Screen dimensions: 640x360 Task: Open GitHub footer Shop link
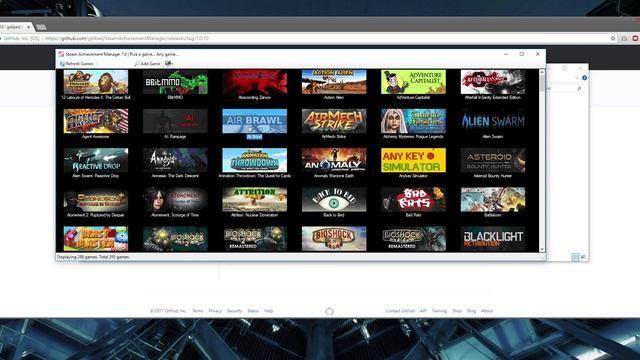(x=457, y=311)
